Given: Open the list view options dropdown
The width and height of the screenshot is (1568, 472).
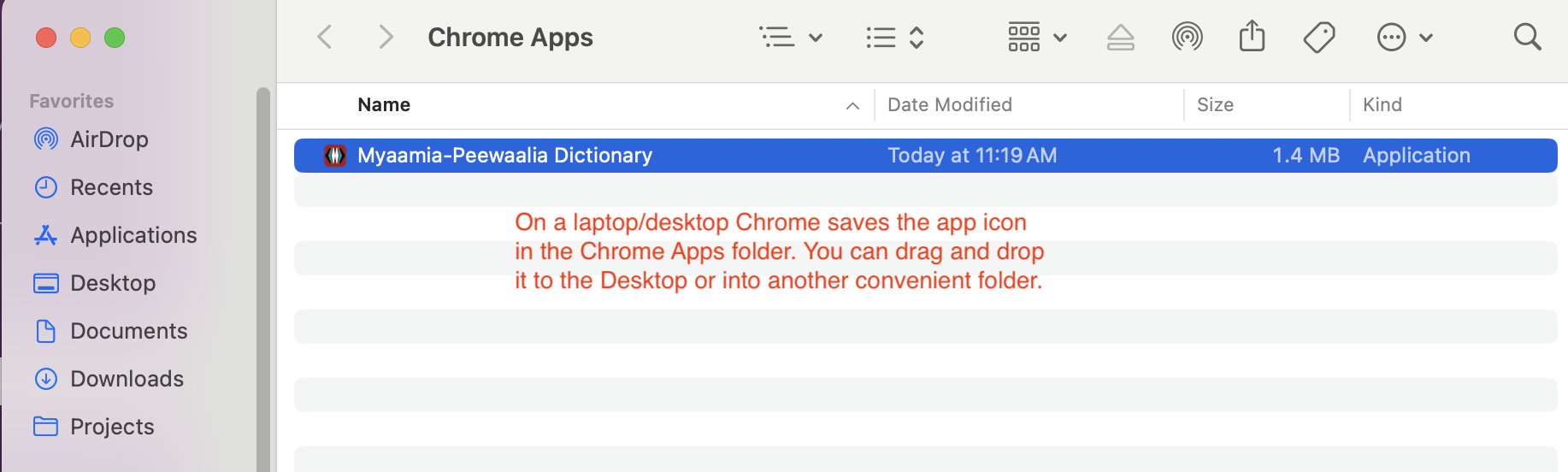Looking at the screenshot, I should click(x=791, y=37).
